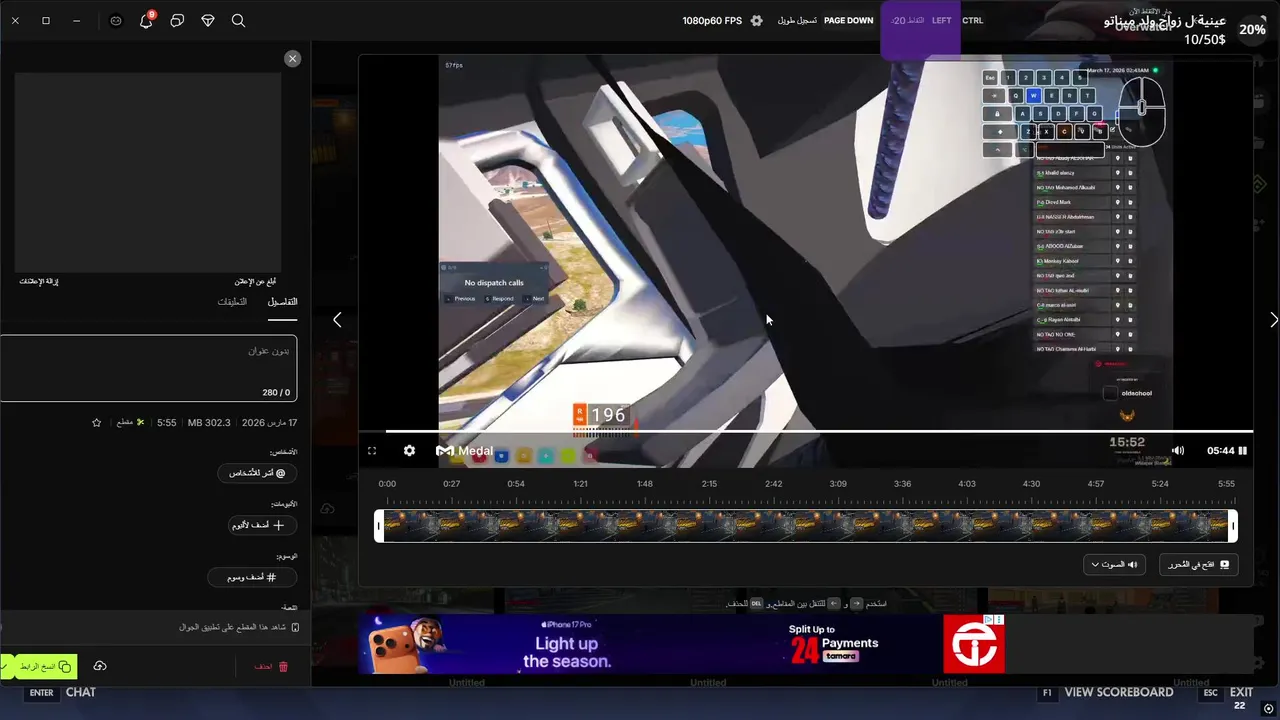Switch to the التفاصيل details tab

coord(282,302)
